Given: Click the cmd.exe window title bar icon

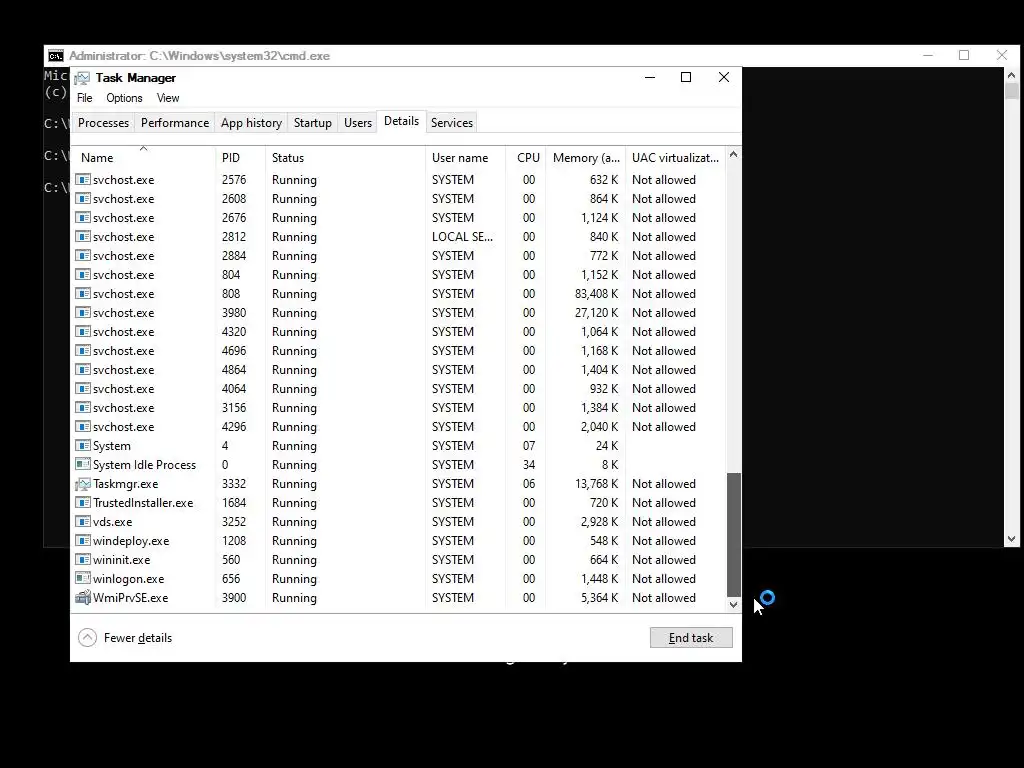Looking at the screenshot, I should 56,56.
